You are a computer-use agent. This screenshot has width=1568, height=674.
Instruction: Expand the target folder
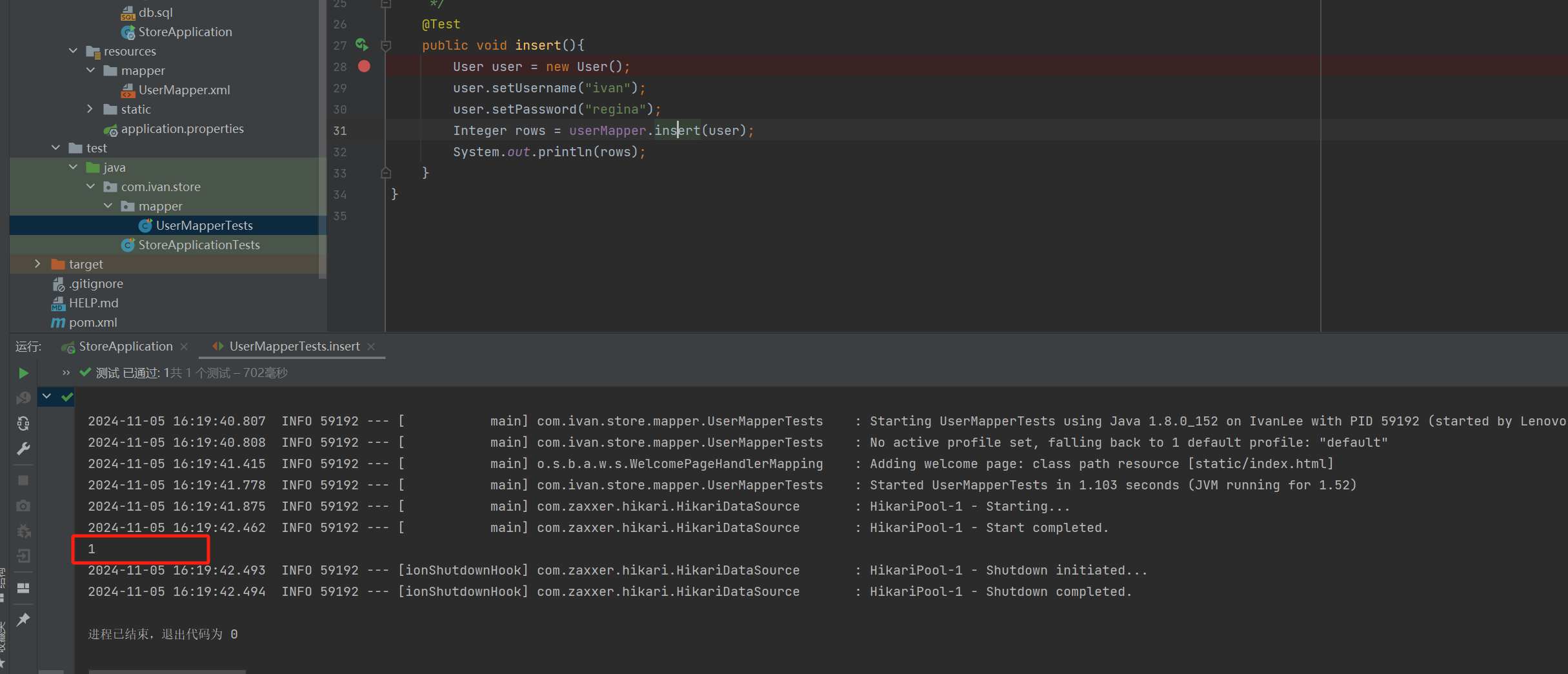pos(38,264)
